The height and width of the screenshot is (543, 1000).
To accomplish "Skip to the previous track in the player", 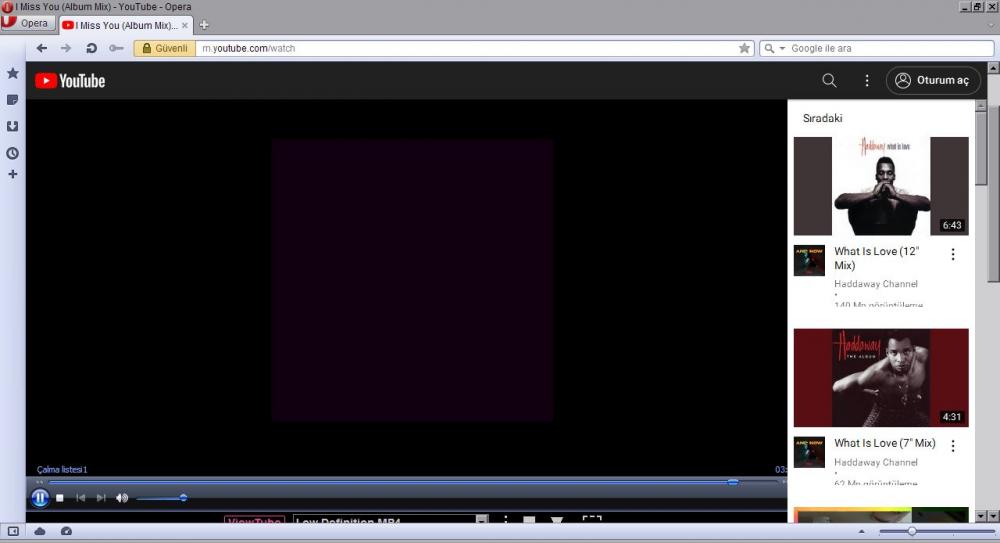I will (x=80, y=498).
